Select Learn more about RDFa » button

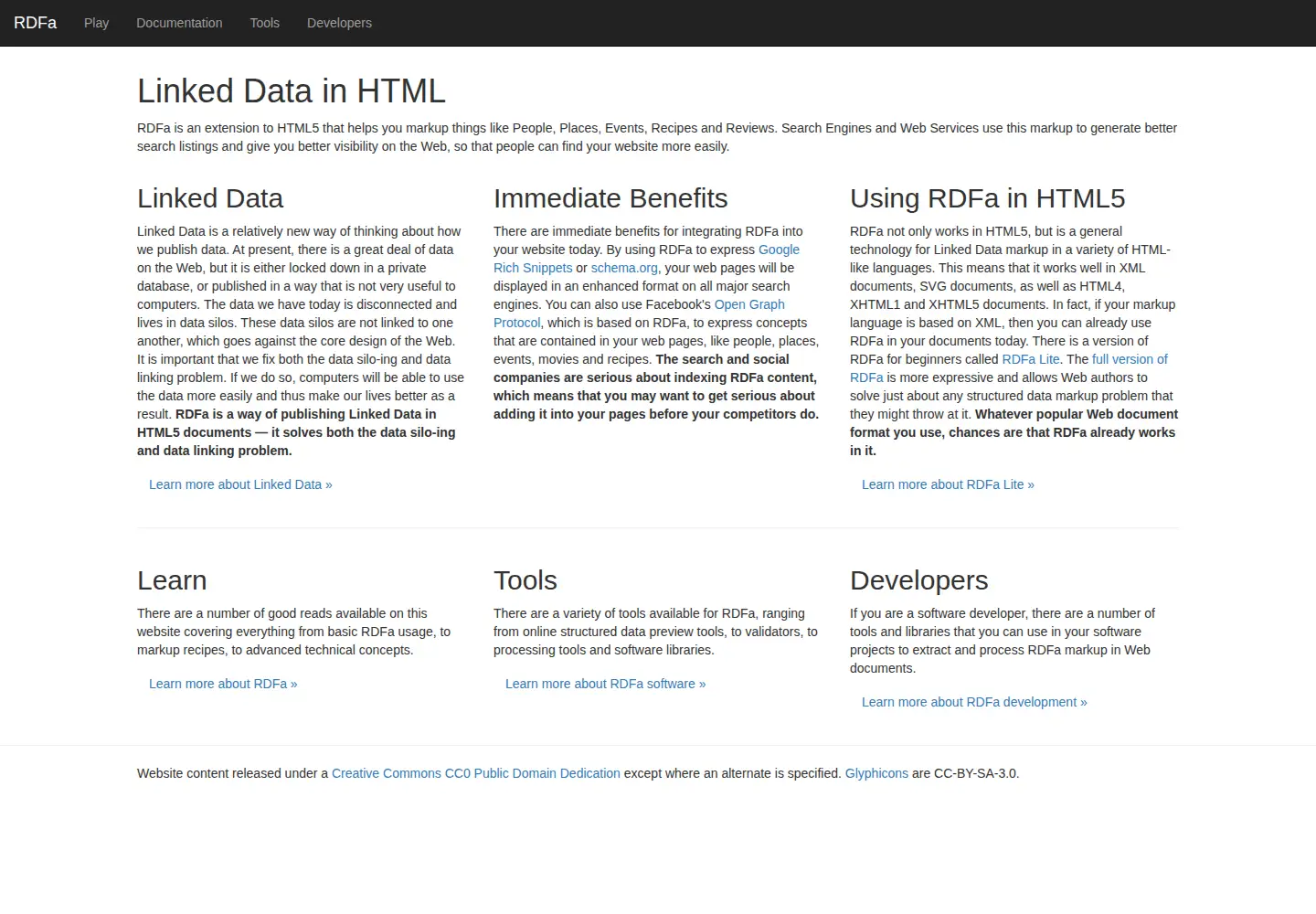click(x=223, y=684)
